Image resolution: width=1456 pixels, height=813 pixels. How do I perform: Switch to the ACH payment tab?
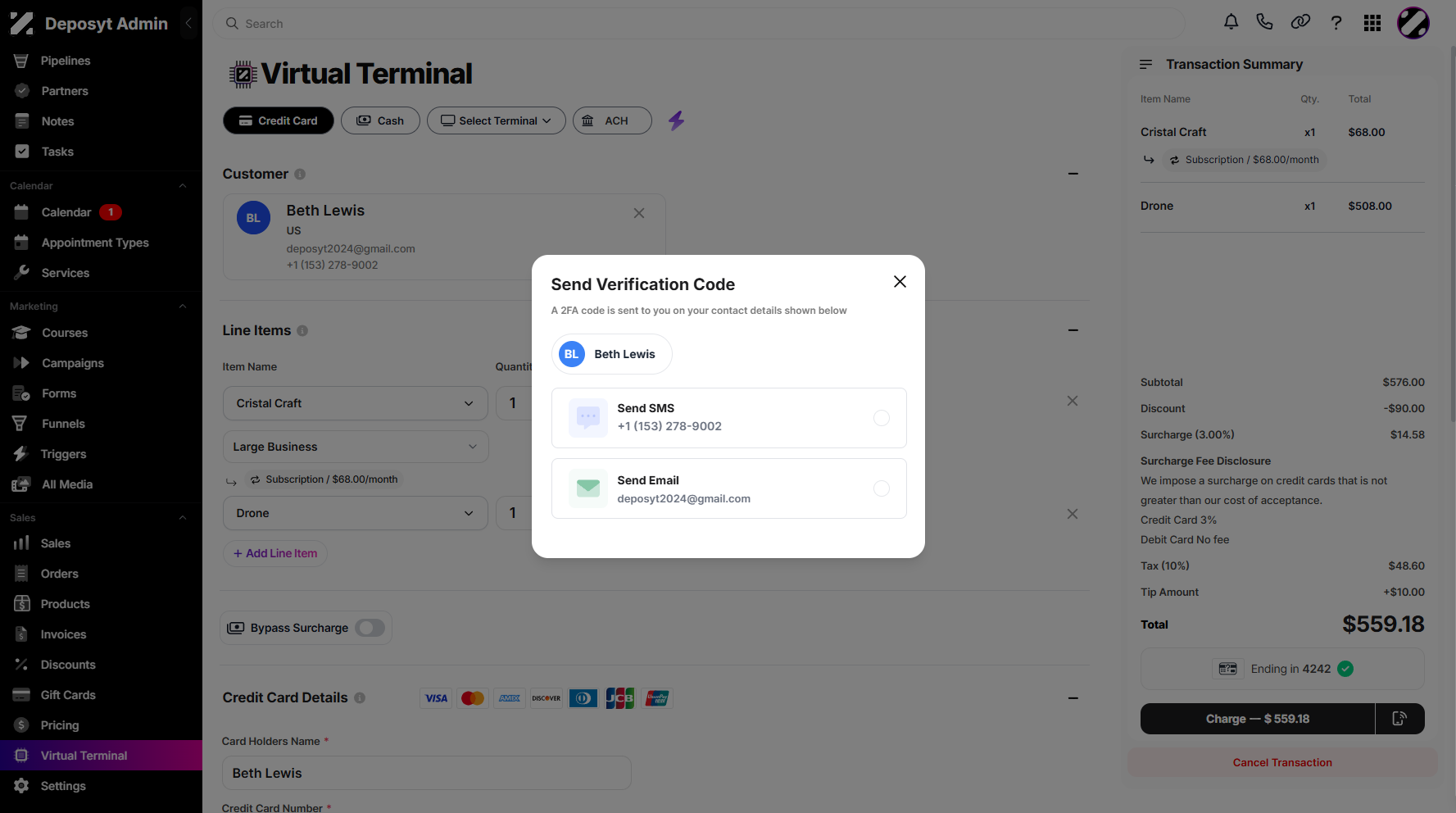(612, 120)
